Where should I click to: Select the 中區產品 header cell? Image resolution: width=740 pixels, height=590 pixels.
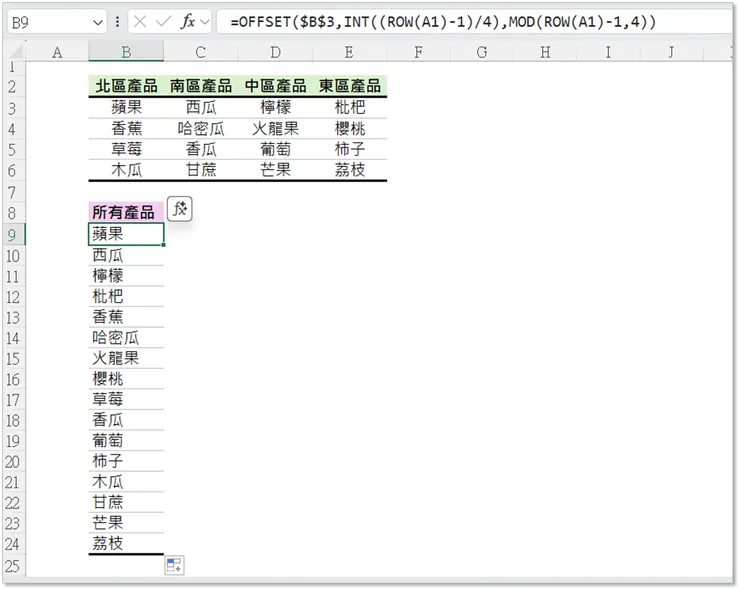click(x=275, y=86)
